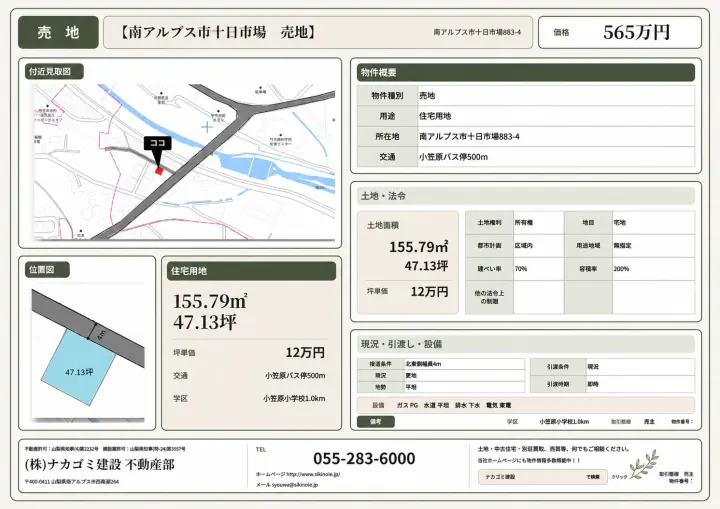Click the phone number 055-283-6000
Viewport: 720px width, 509px height.
(x=364, y=458)
